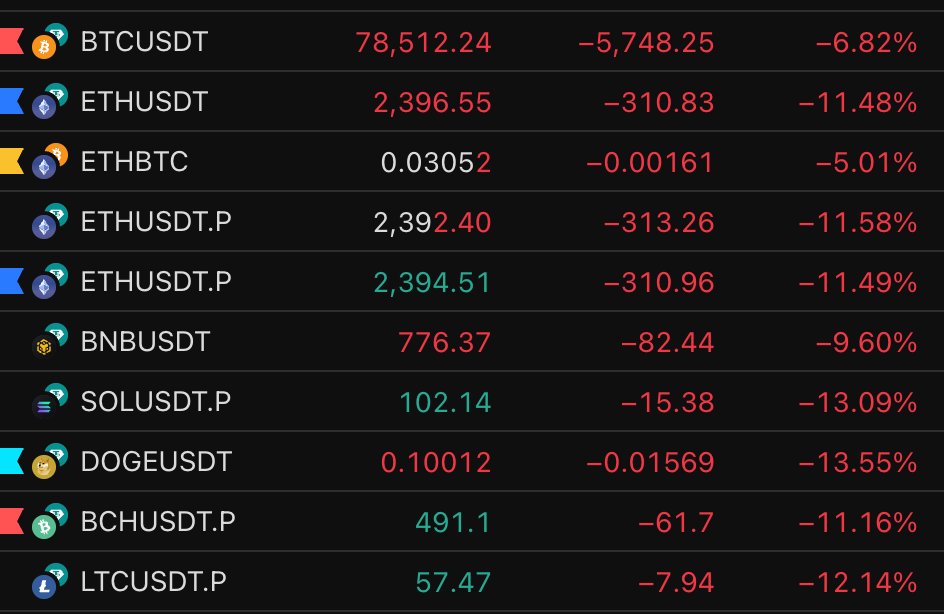Toggle the red flag on BTCUSDT

point(11,41)
